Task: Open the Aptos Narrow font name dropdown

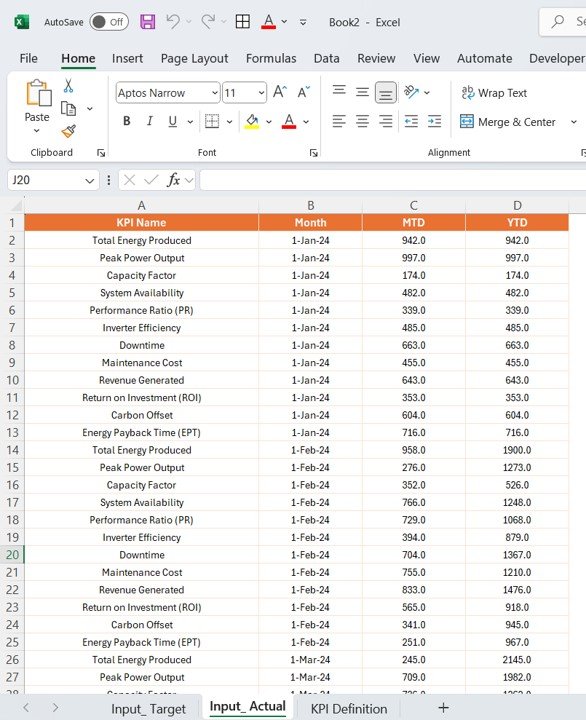Action: coord(214,93)
